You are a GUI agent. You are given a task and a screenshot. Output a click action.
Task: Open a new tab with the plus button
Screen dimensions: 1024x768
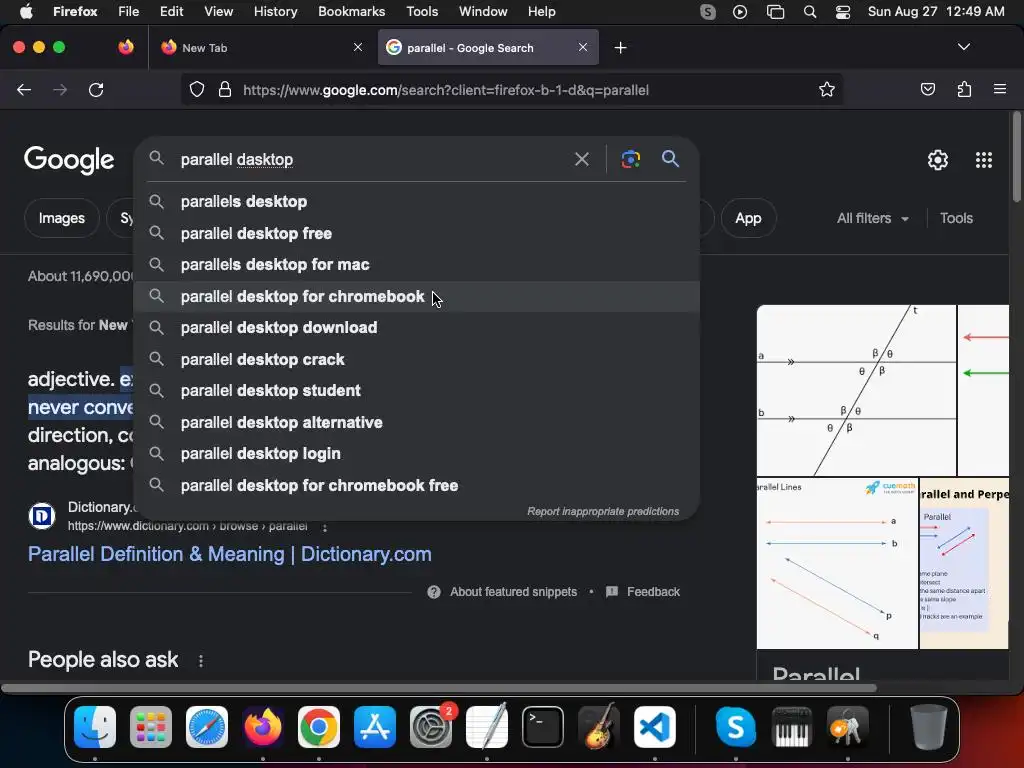(620, 48)
